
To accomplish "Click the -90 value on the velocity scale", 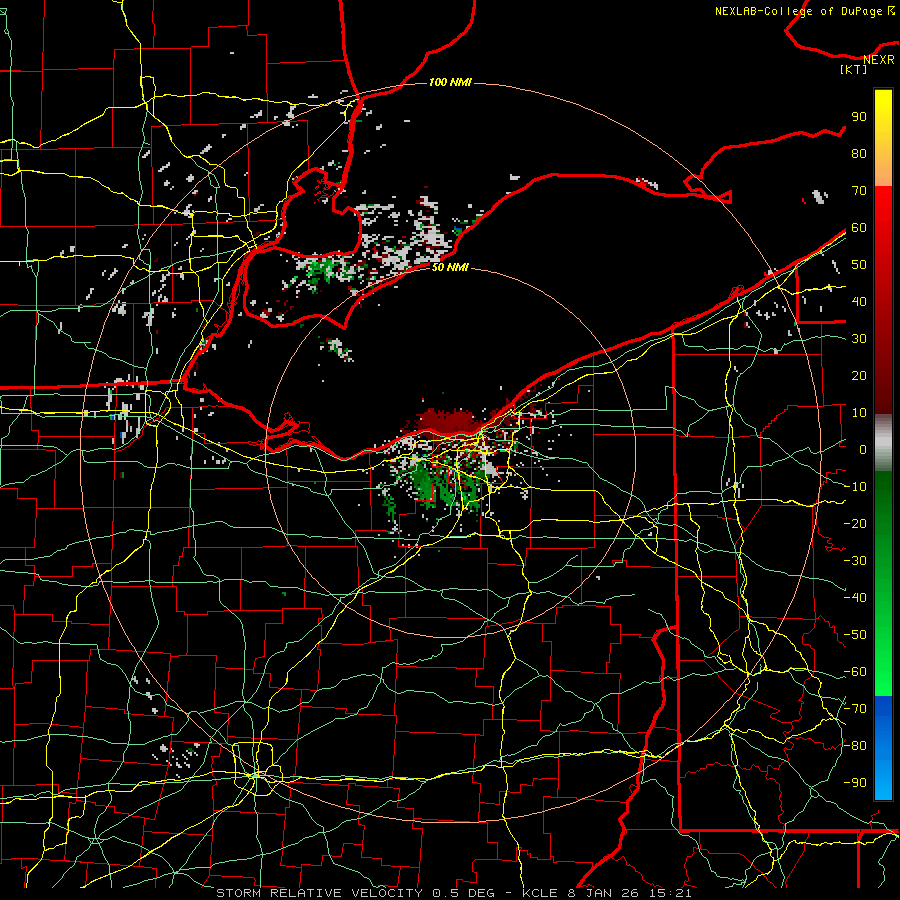I will (x=855, y=783).
